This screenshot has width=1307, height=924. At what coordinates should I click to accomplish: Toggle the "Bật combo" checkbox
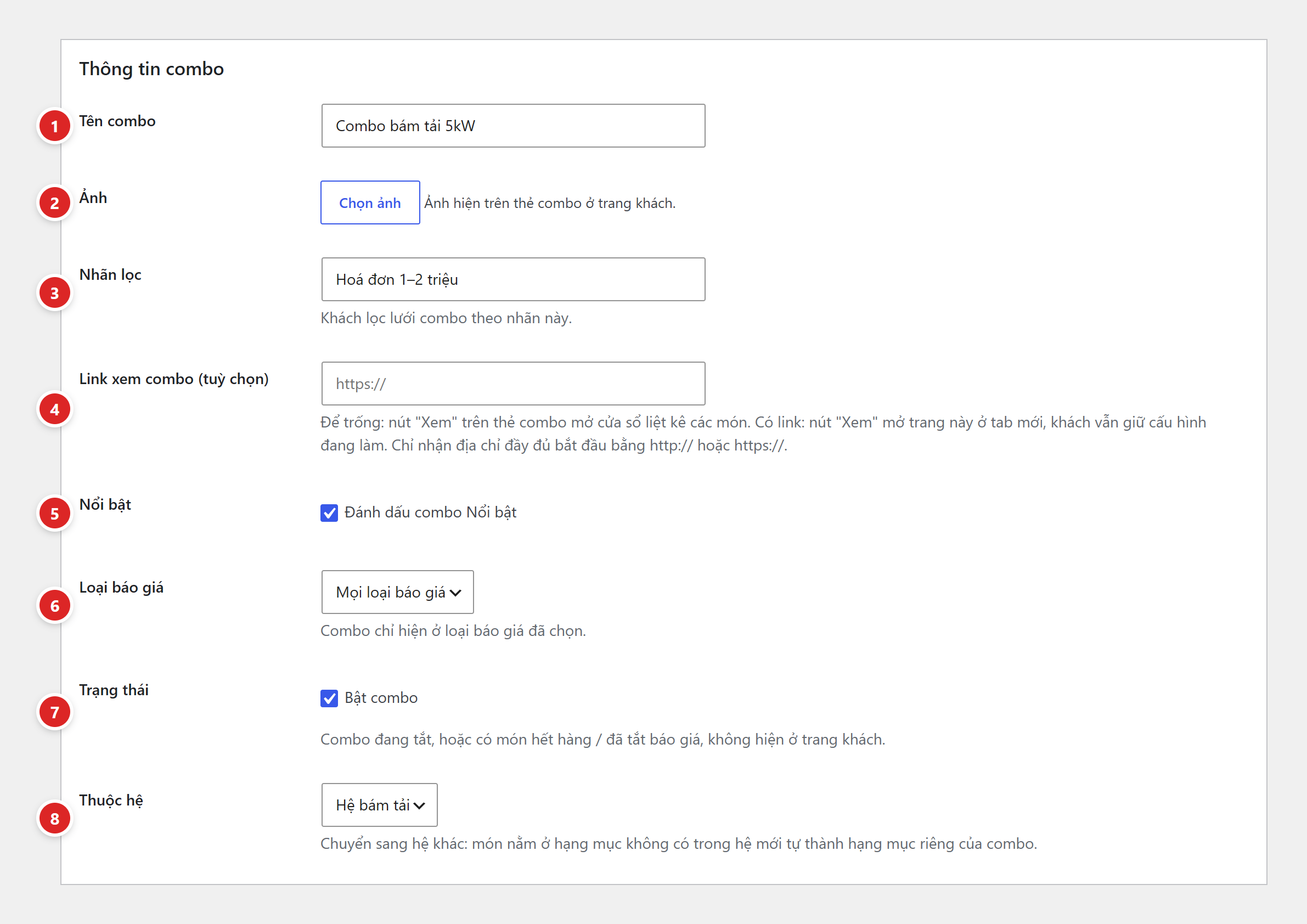329,698
